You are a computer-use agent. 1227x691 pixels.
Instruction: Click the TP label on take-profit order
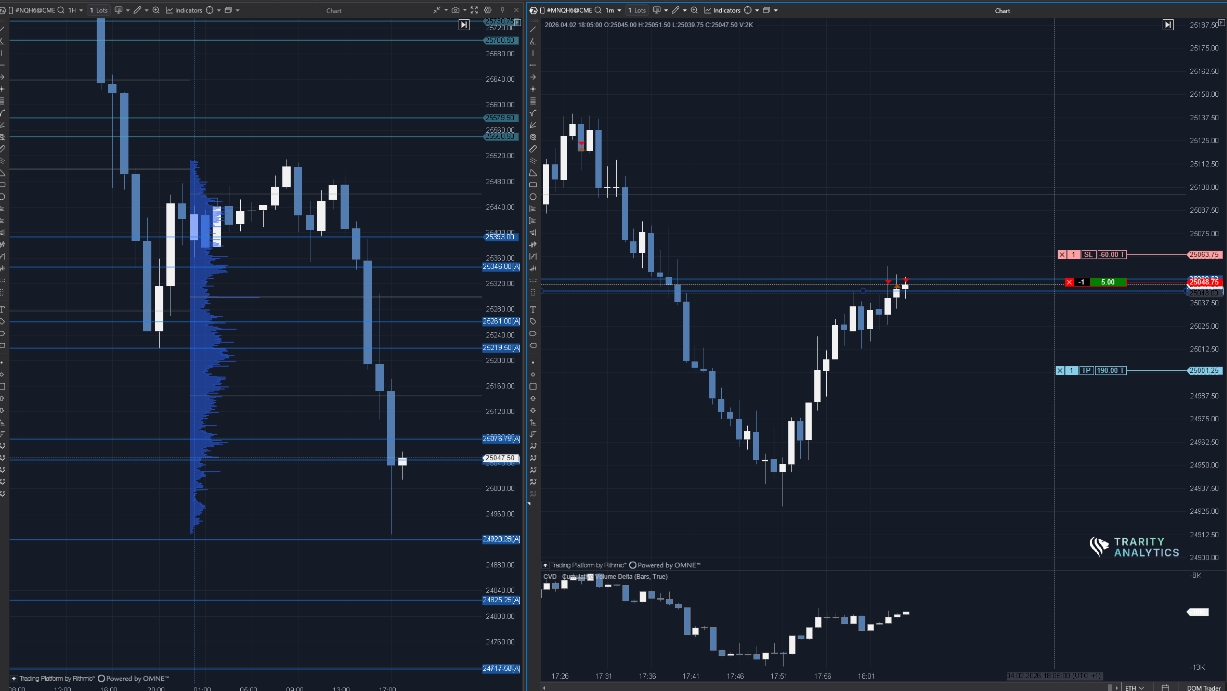click(1087, 371)
